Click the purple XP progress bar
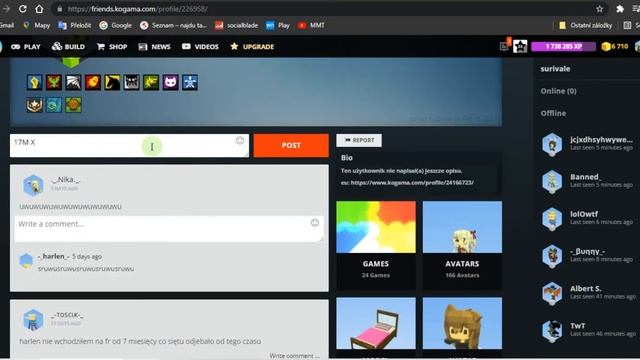640x360 pixels. pos(563,47)
